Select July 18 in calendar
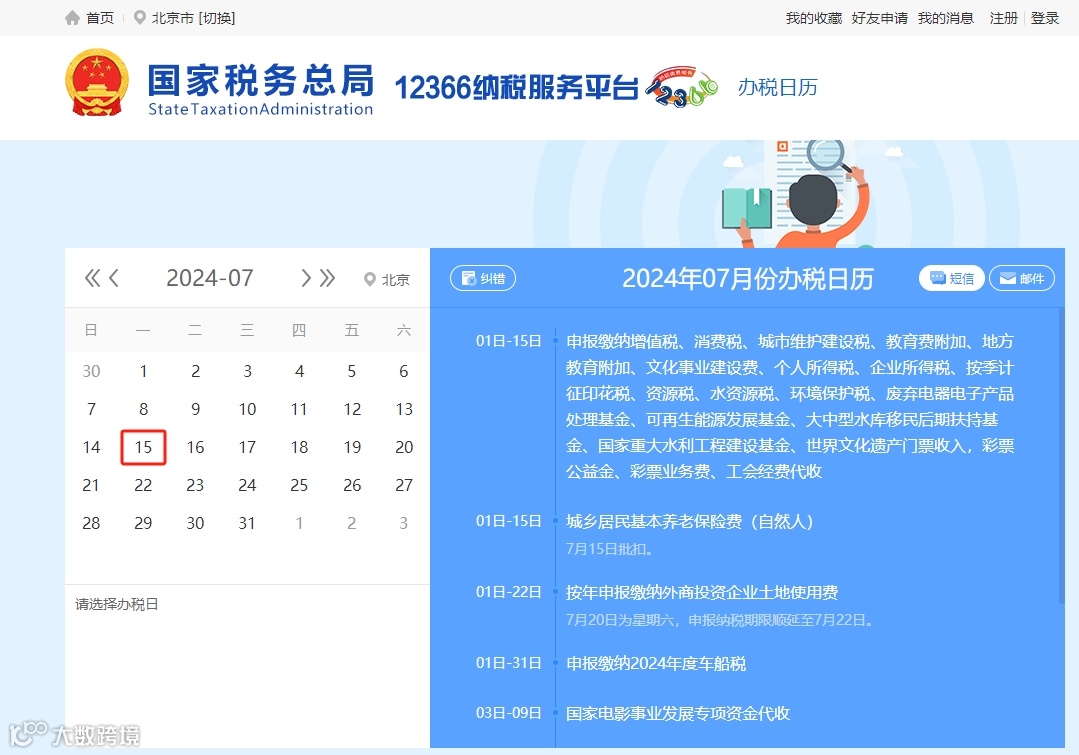Viewport: 1079px width, 755px height. [299, 447]
